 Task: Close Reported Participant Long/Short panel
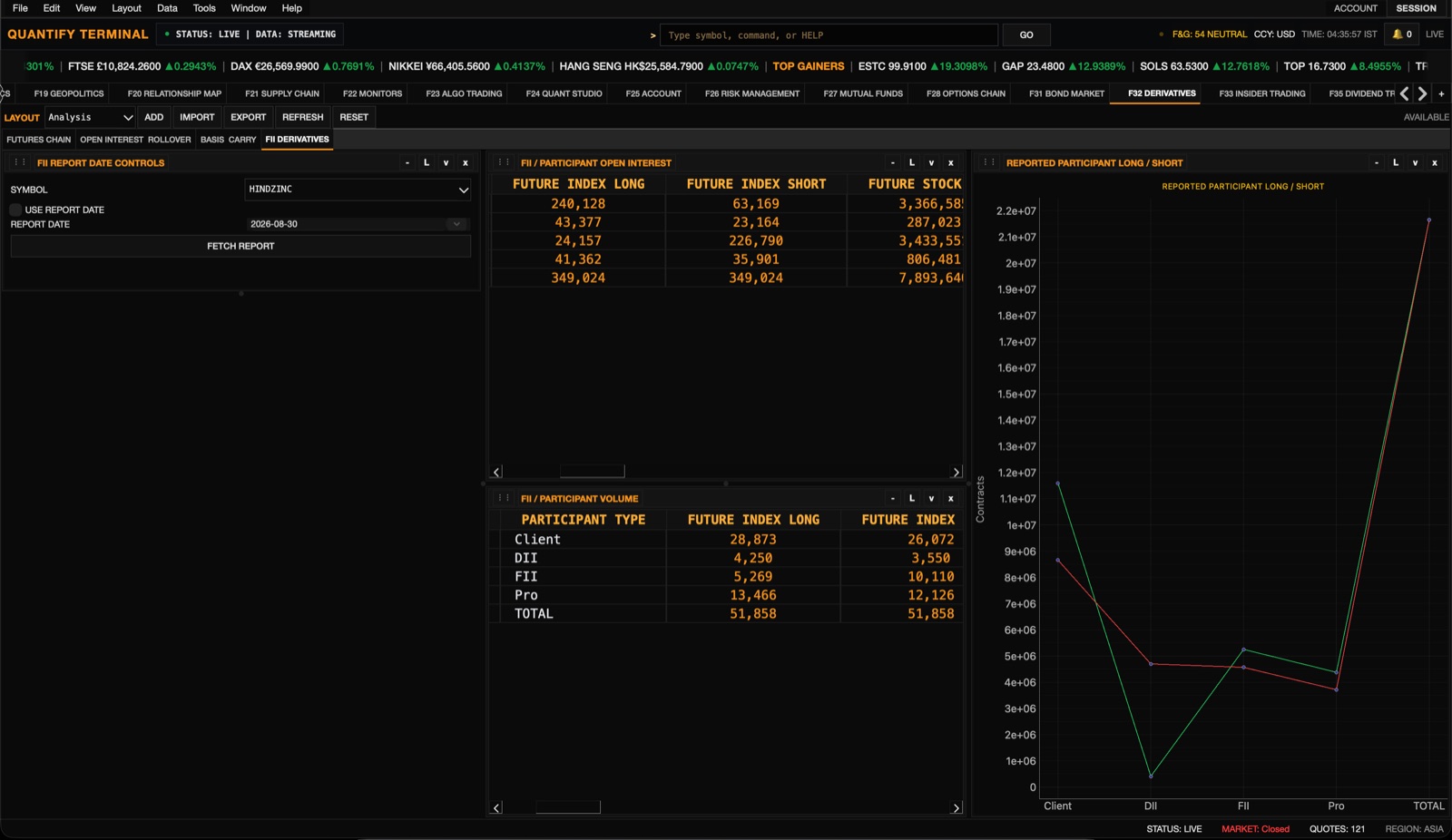tap(1435, 163)
